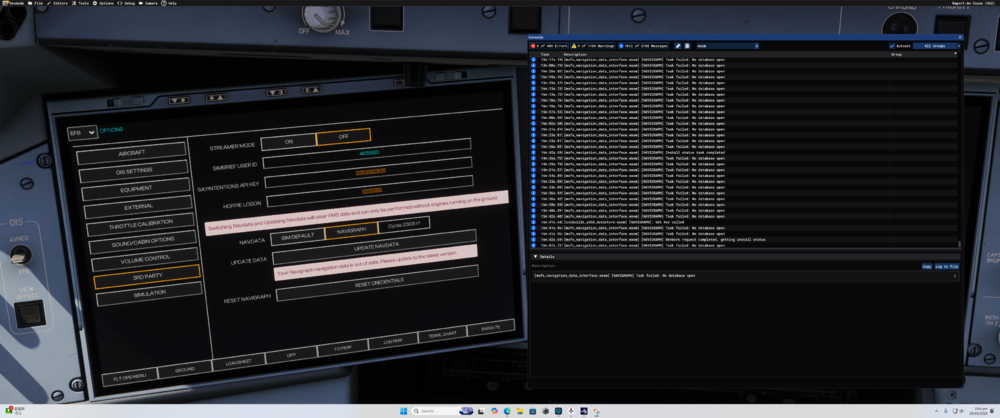Disable the Autoset checkbox
The width and height of the screenshot is (1000, 418).
[x=893, y=45]
